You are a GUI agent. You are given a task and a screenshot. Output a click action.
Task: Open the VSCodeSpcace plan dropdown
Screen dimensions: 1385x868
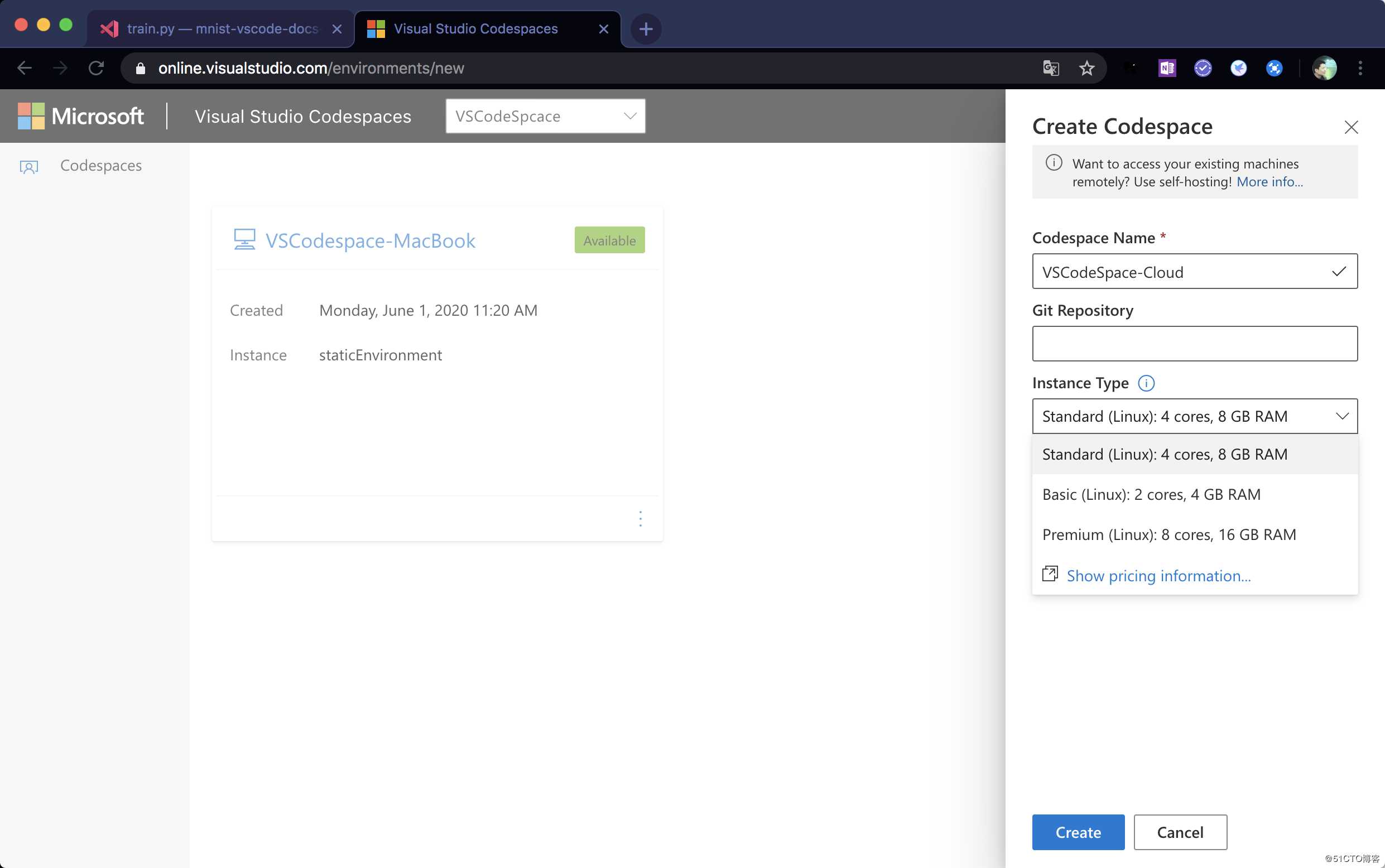point(546,116)
